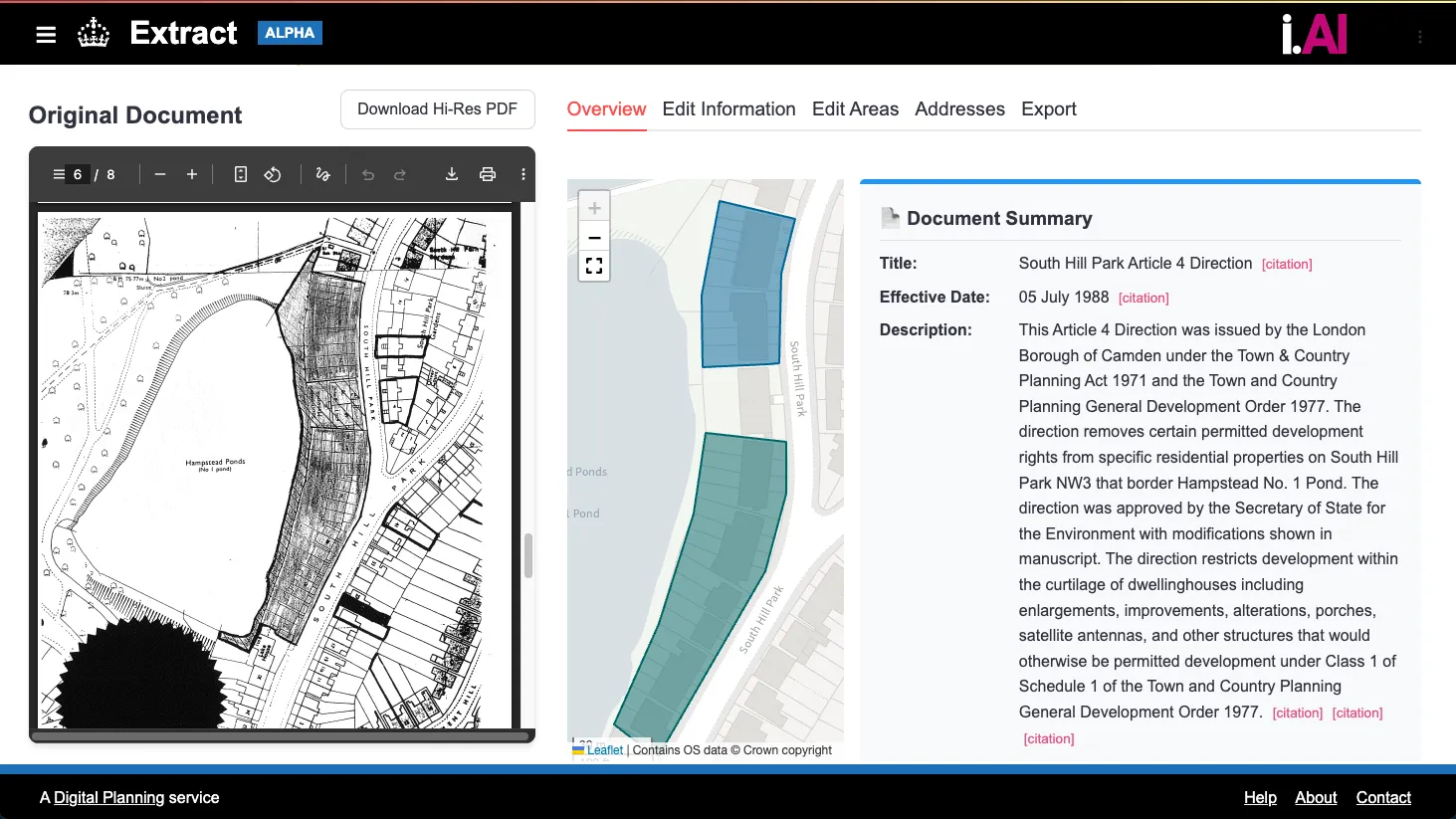Zoom out the PDF document

[160, 174]
